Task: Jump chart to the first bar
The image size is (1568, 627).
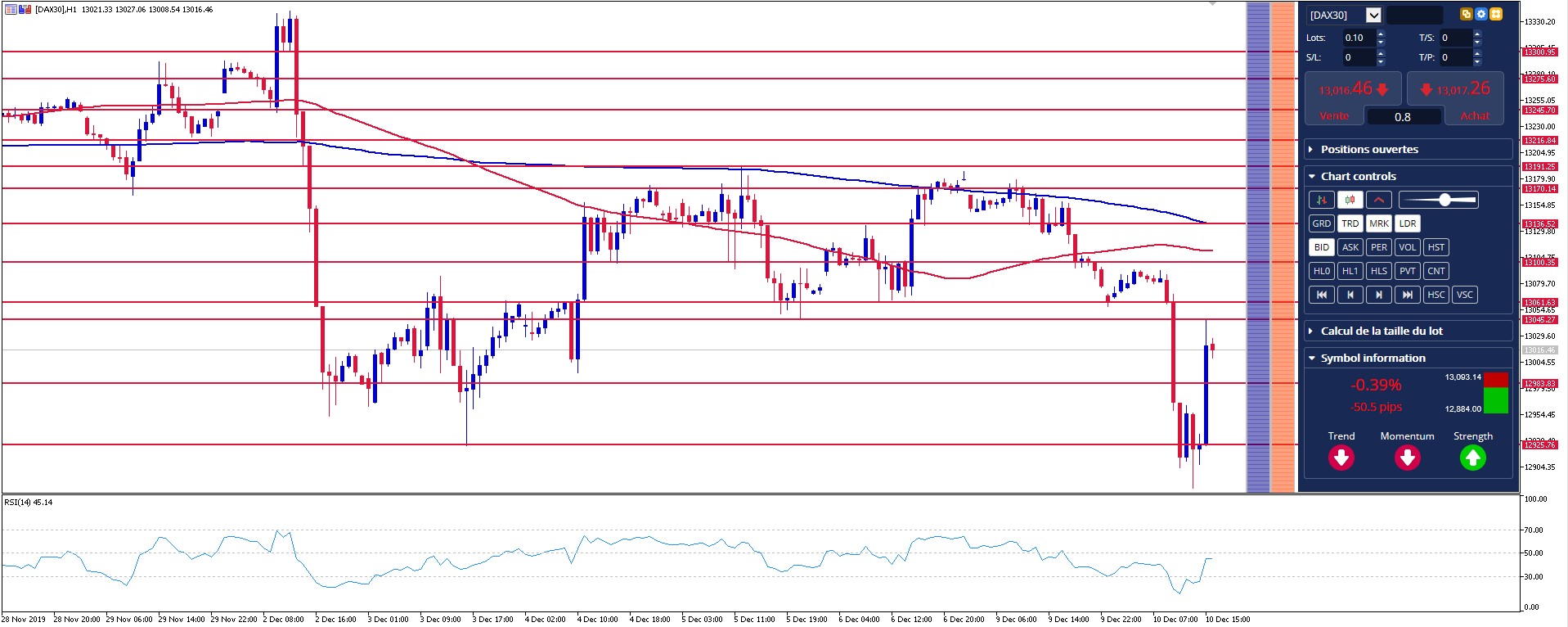Action: (1321, 295)
